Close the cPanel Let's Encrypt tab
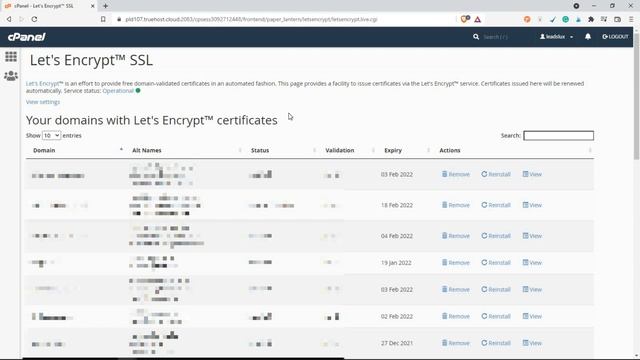This screenshot has height=360, width=640. tap(93, 6)
